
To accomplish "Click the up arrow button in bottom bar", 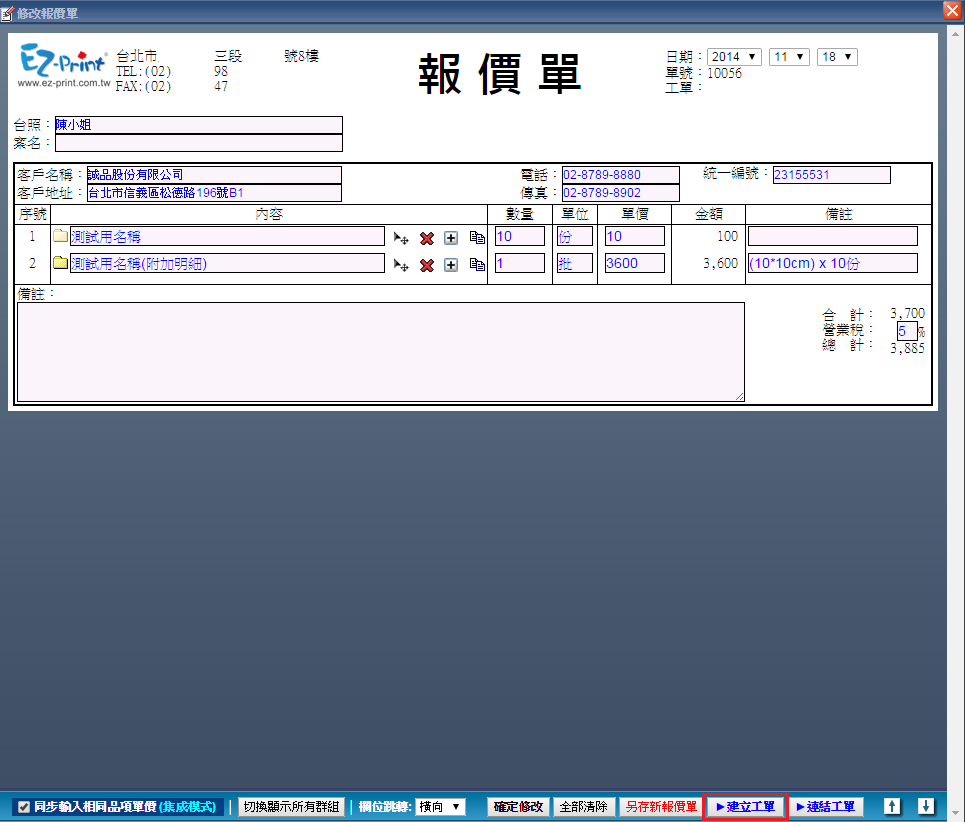I will (x=893, y=806).
